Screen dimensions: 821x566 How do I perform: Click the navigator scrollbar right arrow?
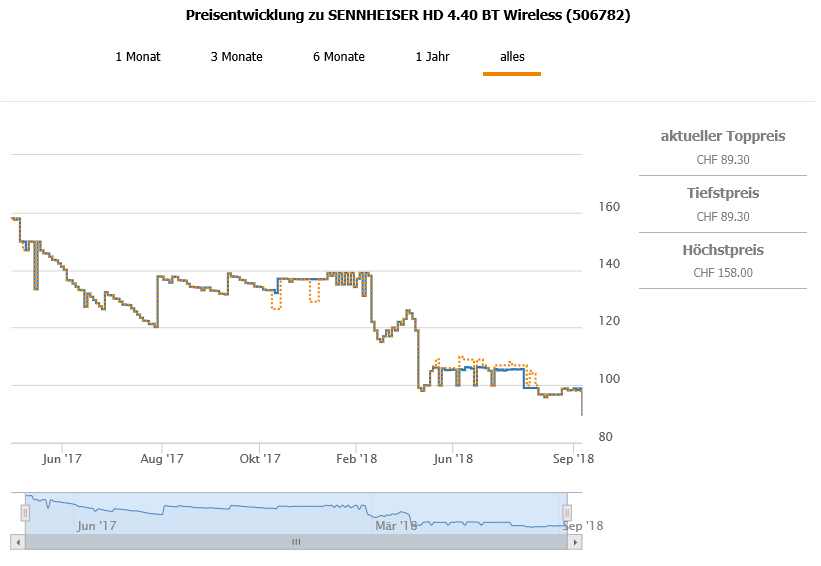[575, 542]
